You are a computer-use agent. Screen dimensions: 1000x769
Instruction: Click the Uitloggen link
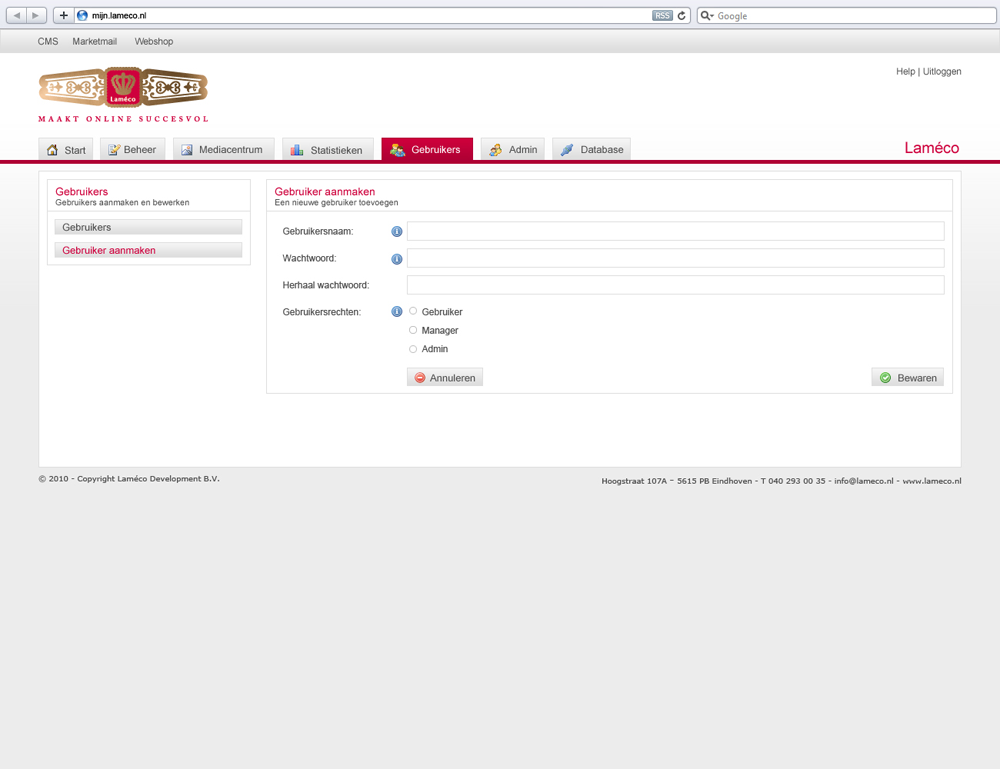tap(942, 72)
